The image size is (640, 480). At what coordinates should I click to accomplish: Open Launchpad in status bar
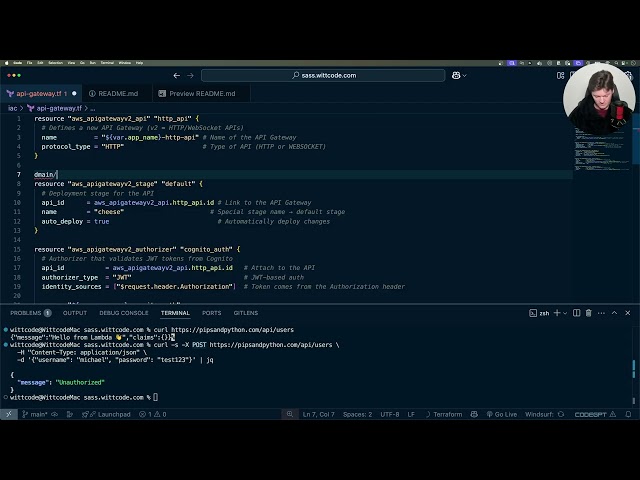[x=106, y=414]
